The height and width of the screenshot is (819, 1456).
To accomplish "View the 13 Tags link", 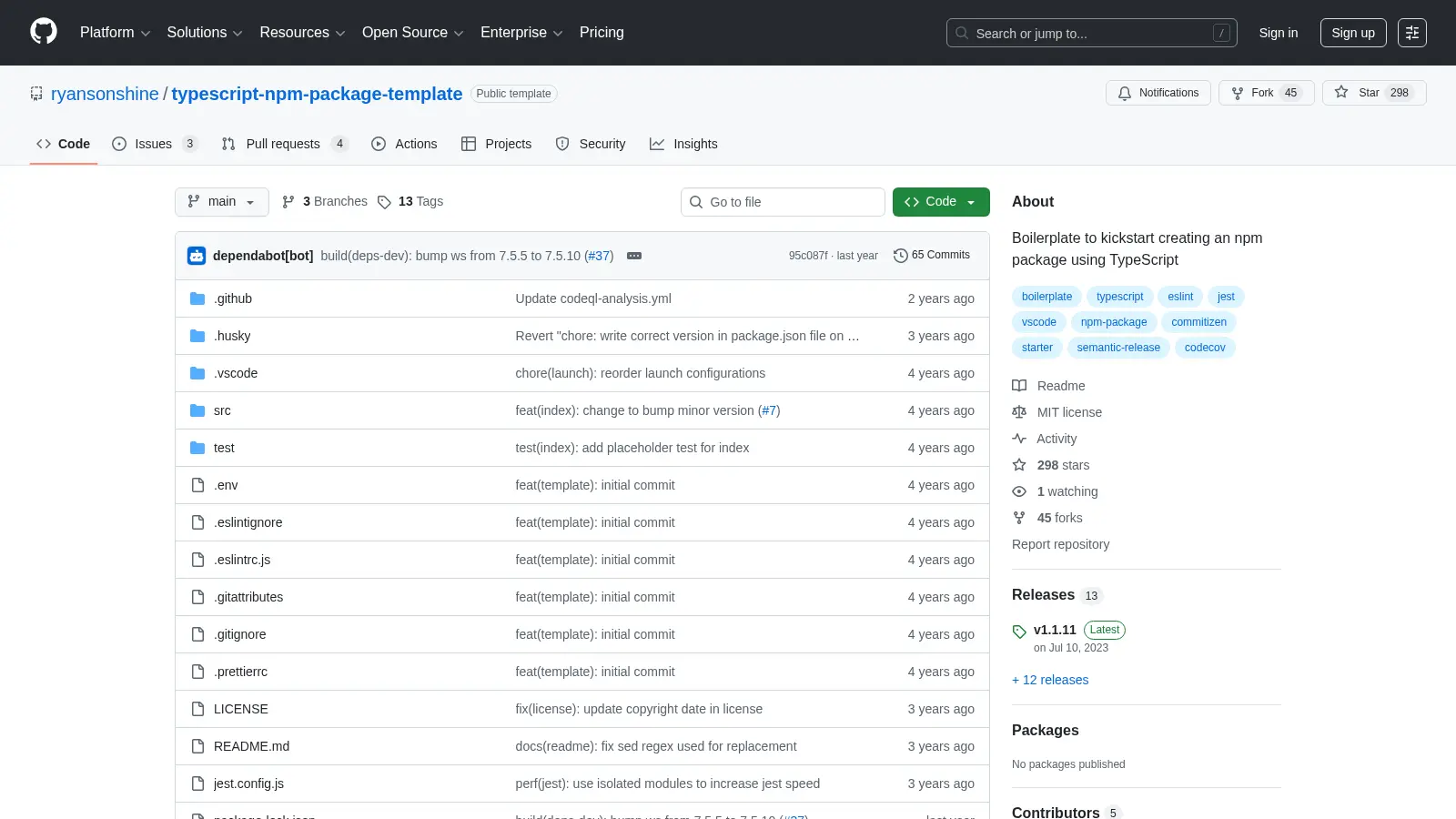I will tap(410, 202).
